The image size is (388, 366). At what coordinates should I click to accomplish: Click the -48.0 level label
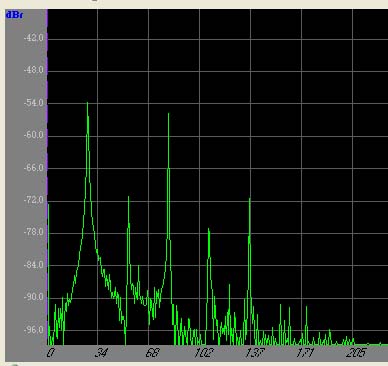tap(34, 70)
